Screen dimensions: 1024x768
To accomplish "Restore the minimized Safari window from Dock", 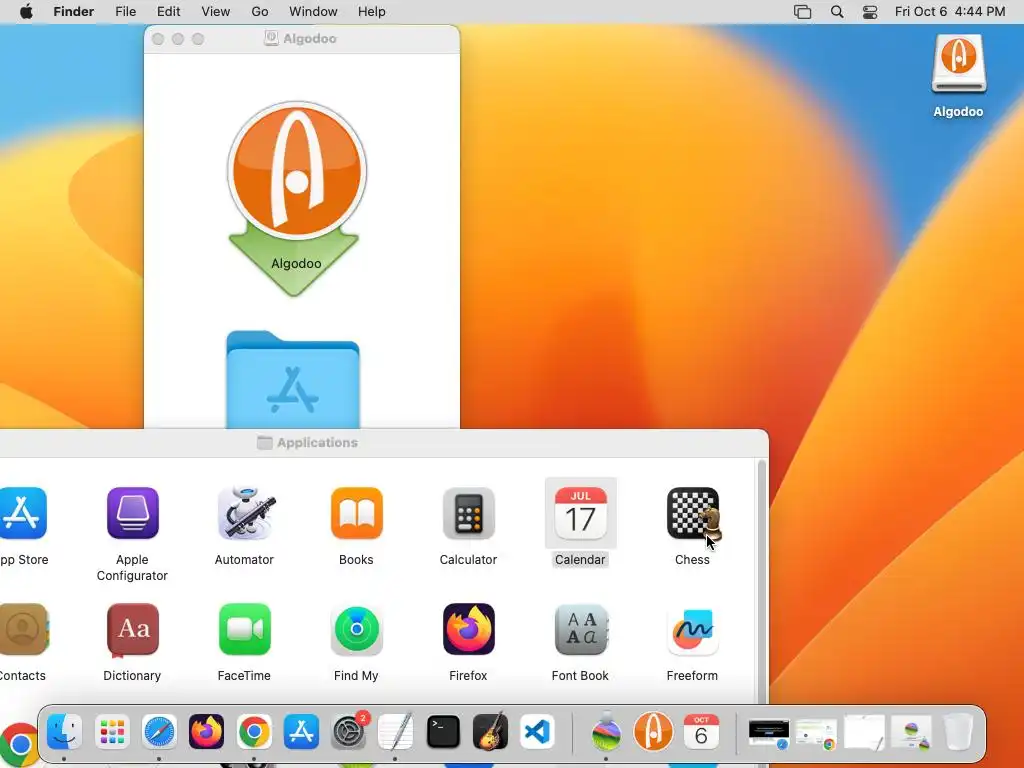I will point(769,734).
